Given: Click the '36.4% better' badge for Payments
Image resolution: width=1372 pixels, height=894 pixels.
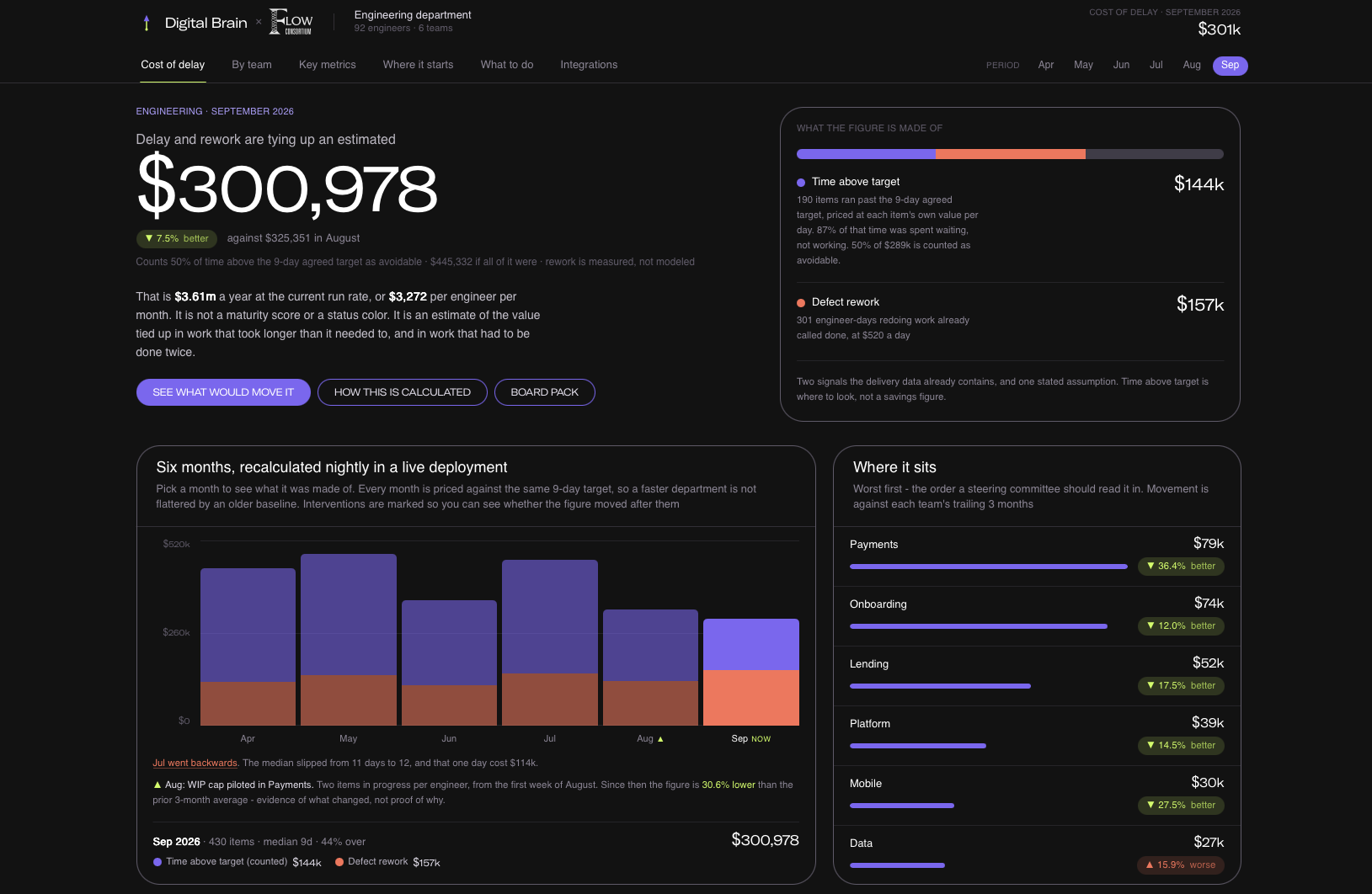Looking at the screenshot, I should (x=1181, y=567).
